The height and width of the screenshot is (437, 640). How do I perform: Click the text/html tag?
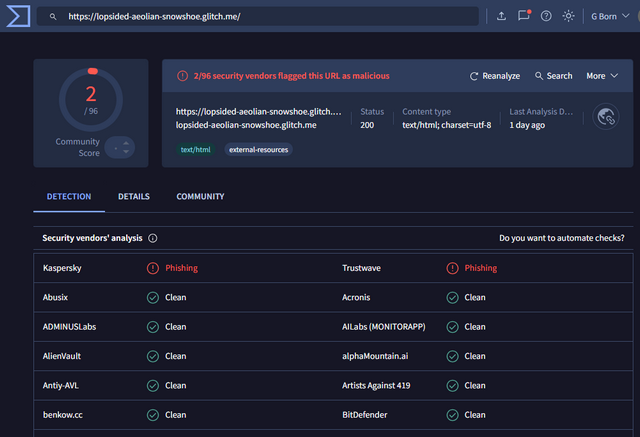click(x=196, y=150)
